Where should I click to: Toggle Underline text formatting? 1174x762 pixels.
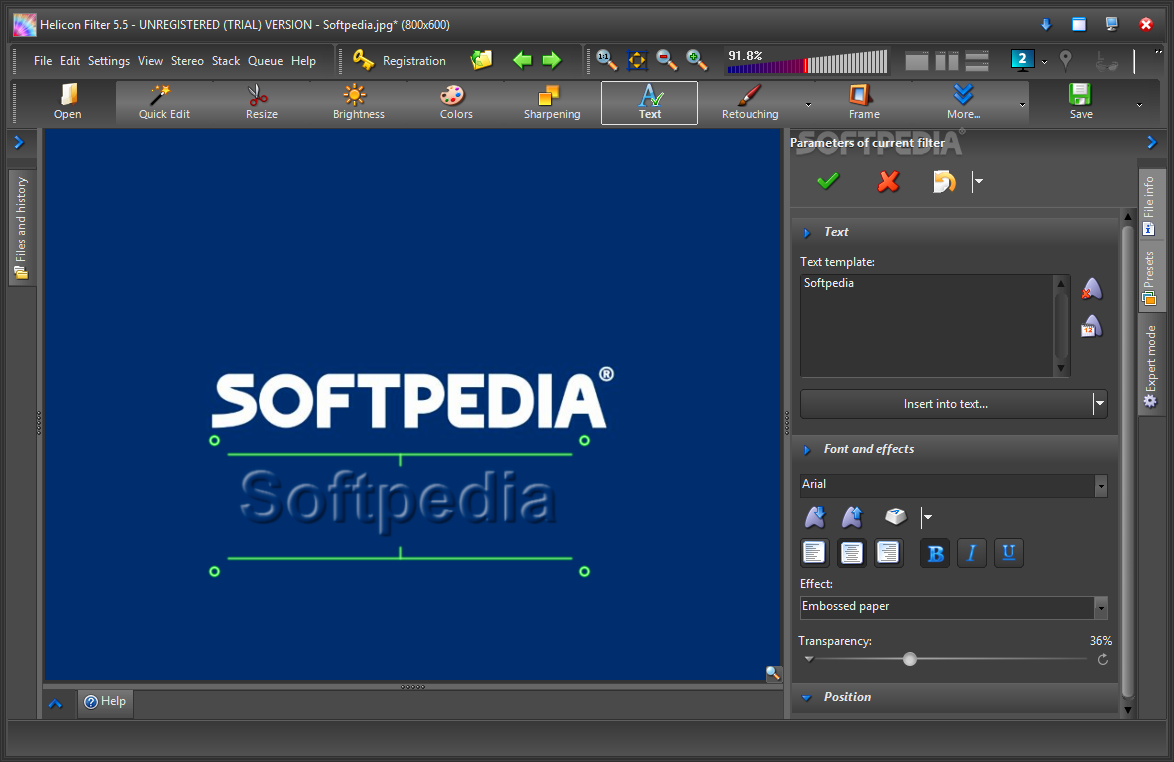1008,553
